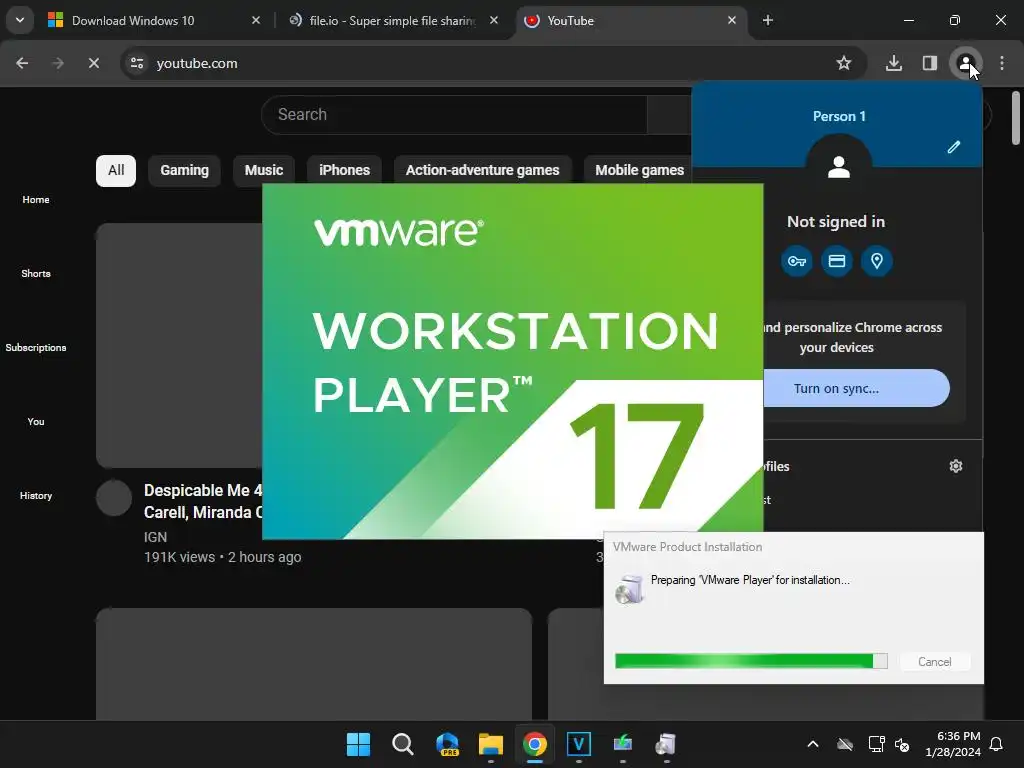Screen dimensions: 1024x768
Task: Open a new browser tab
Action: 768,20
